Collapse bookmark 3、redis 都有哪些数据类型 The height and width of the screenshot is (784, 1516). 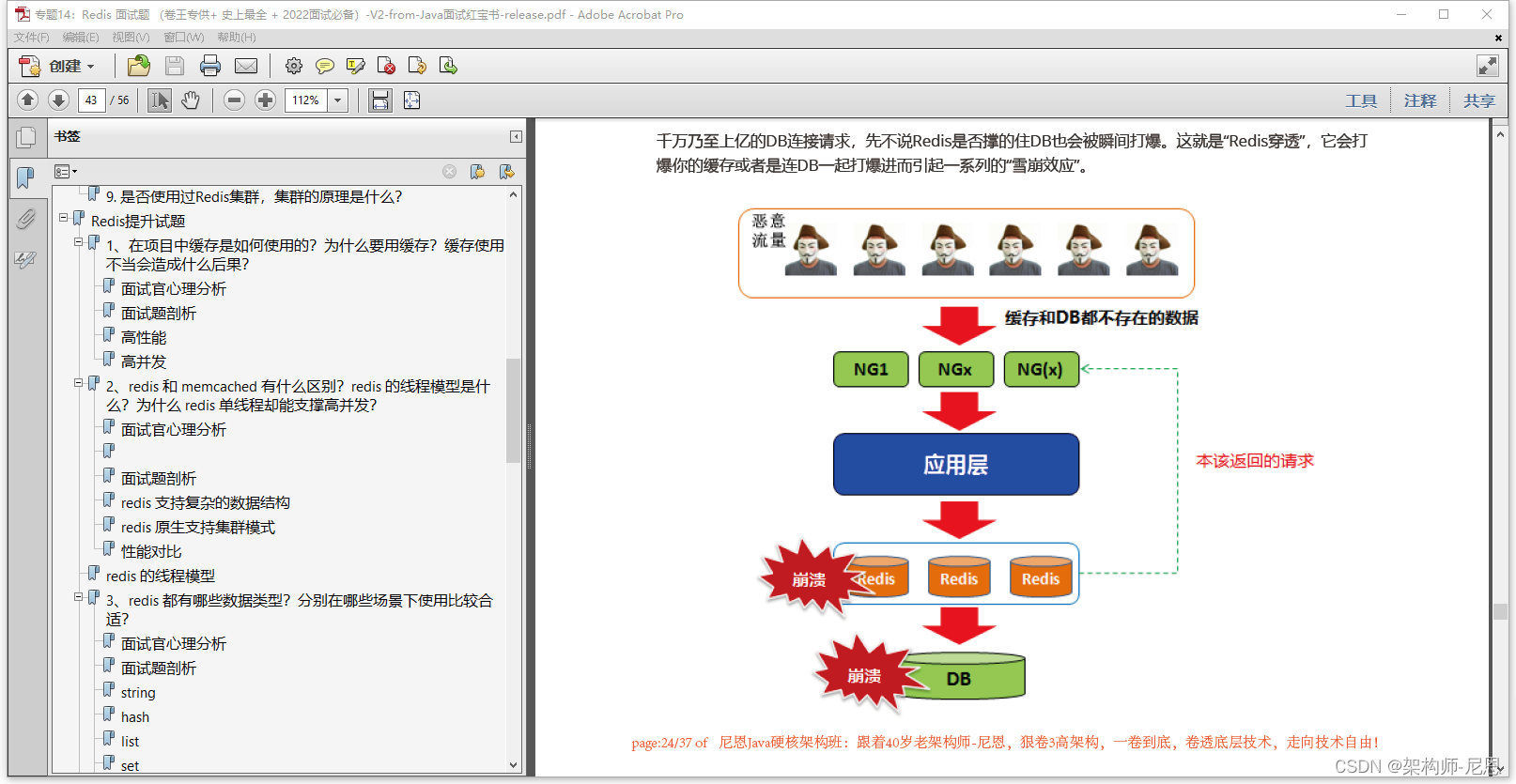79,597
